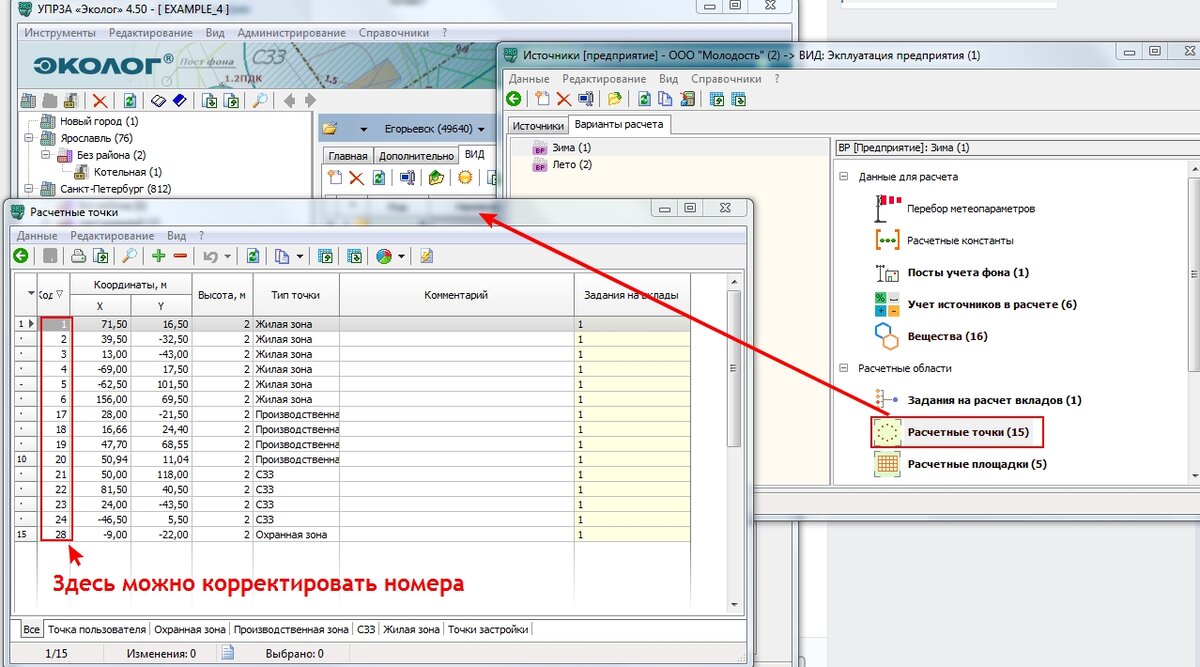Image resolution: width=1200 pixels, height=667 pixels.
Task: Click code cell 28 for Охранная зона row
Action: click(x=53, y=534)
